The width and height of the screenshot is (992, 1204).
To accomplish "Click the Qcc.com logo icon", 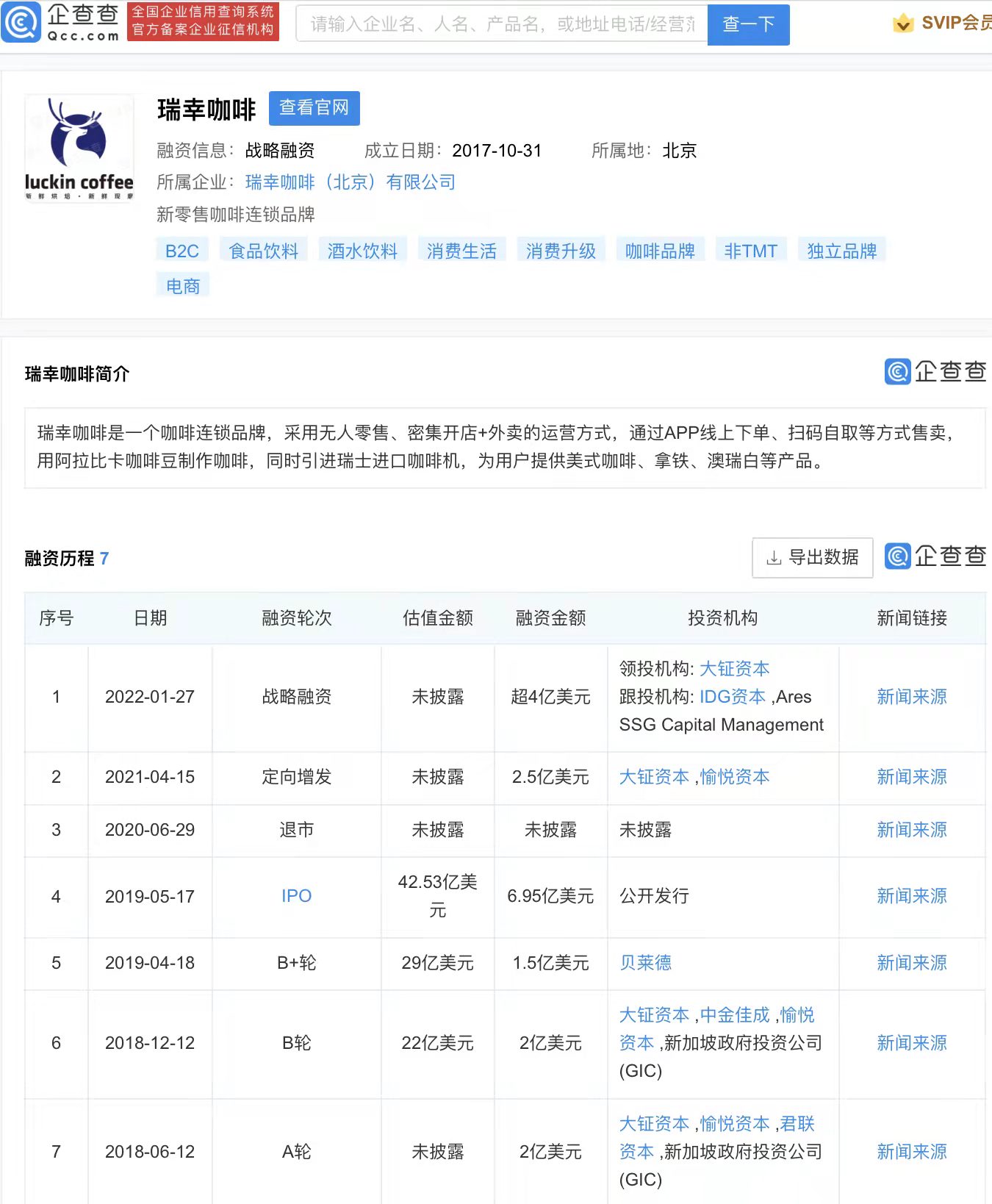I will pyautogui.click(x=21, y=23).
